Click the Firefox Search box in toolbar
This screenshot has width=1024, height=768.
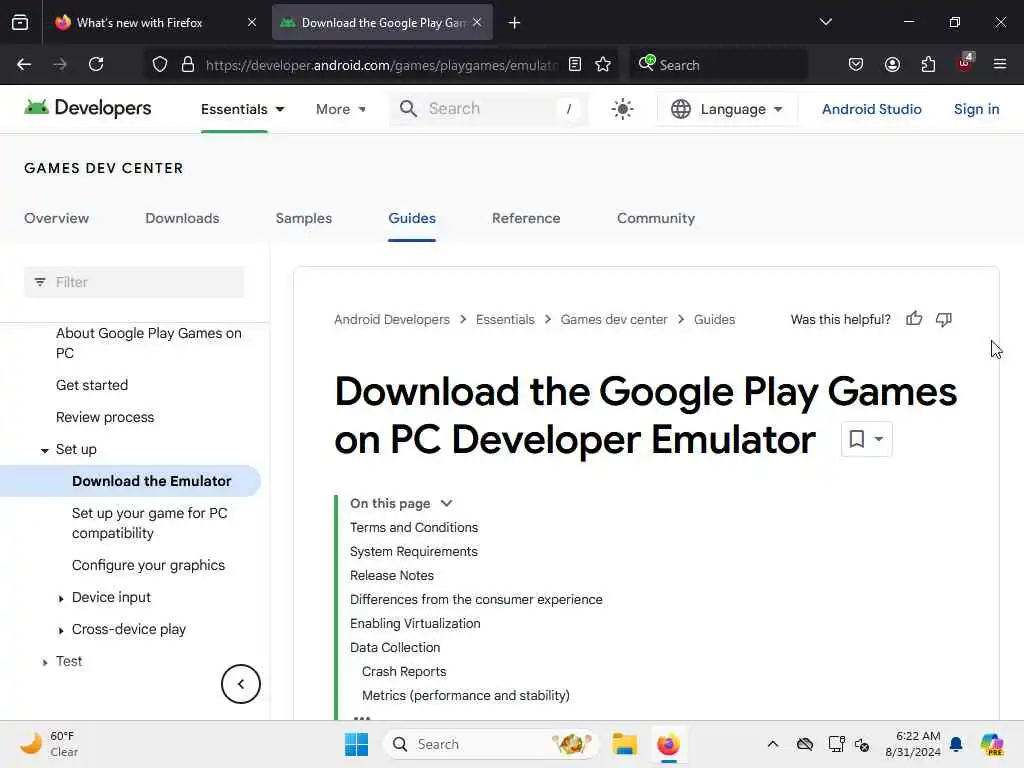[x=718, y=65]
